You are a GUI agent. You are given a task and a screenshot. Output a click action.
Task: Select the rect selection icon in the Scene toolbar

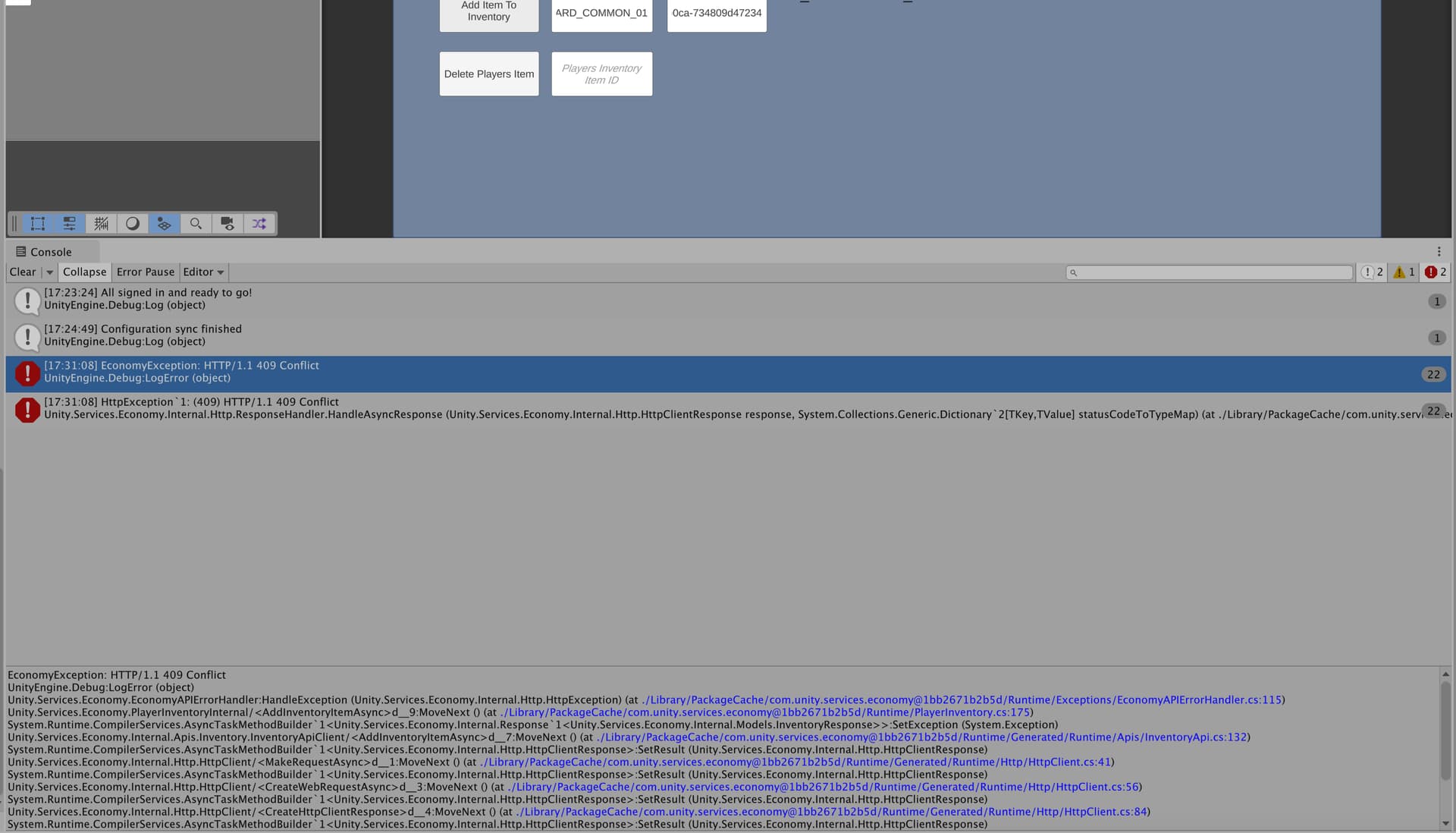[x=37, y=223]
